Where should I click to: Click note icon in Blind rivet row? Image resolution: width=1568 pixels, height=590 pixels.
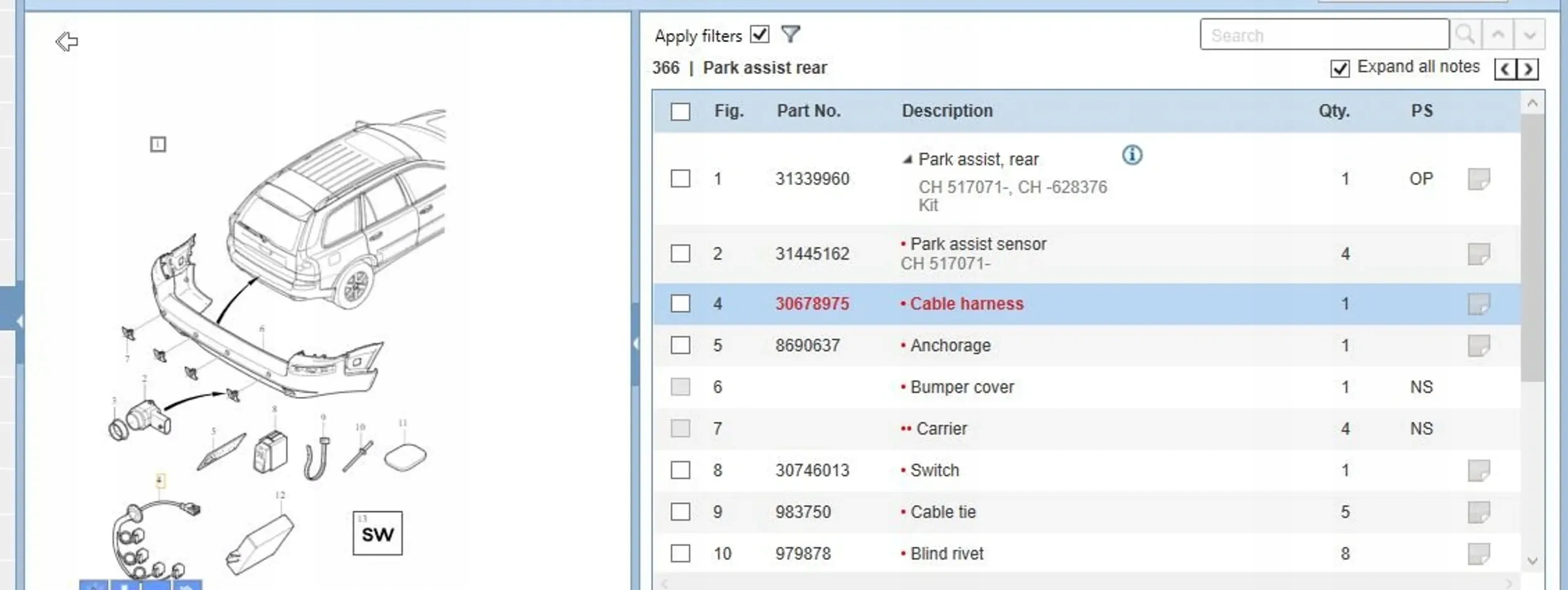[1478, 554]
